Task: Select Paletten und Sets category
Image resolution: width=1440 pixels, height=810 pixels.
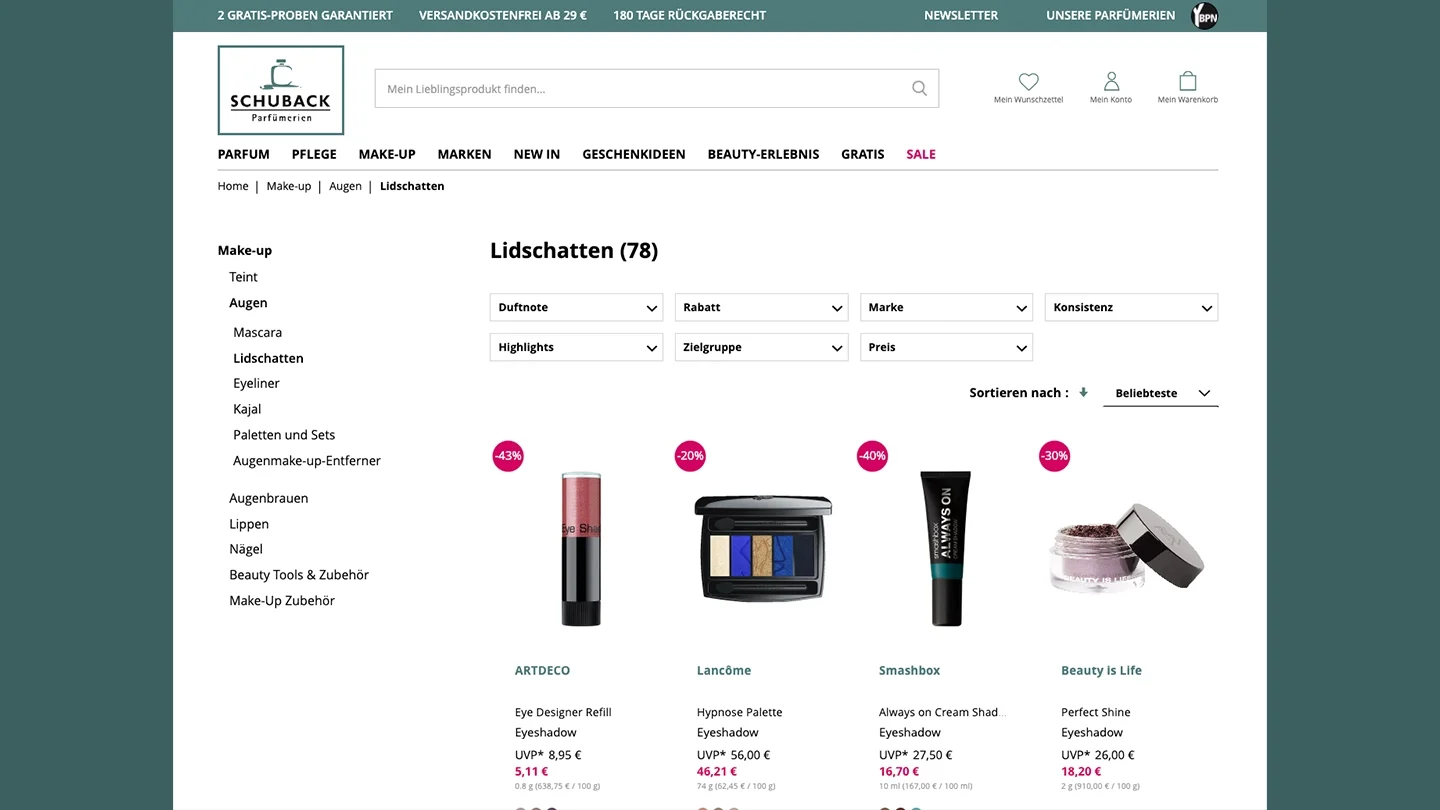Action: point(284,435)
